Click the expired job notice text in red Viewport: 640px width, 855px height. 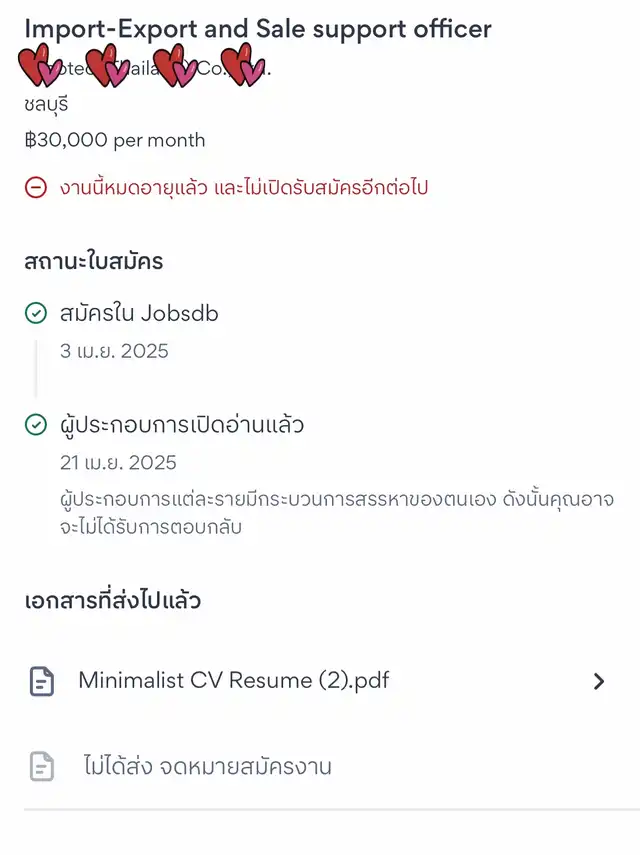pyautogui.click(x=244, y=188)
